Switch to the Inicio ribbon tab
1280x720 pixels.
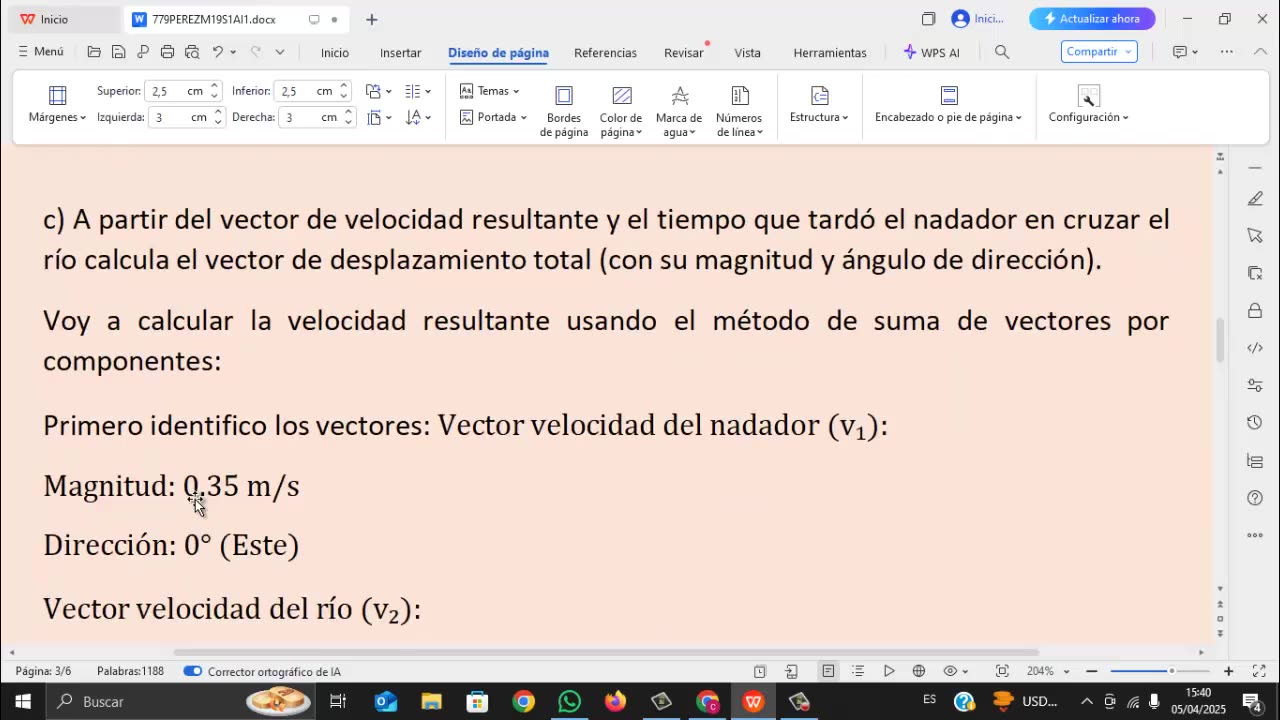coord(335,53)
